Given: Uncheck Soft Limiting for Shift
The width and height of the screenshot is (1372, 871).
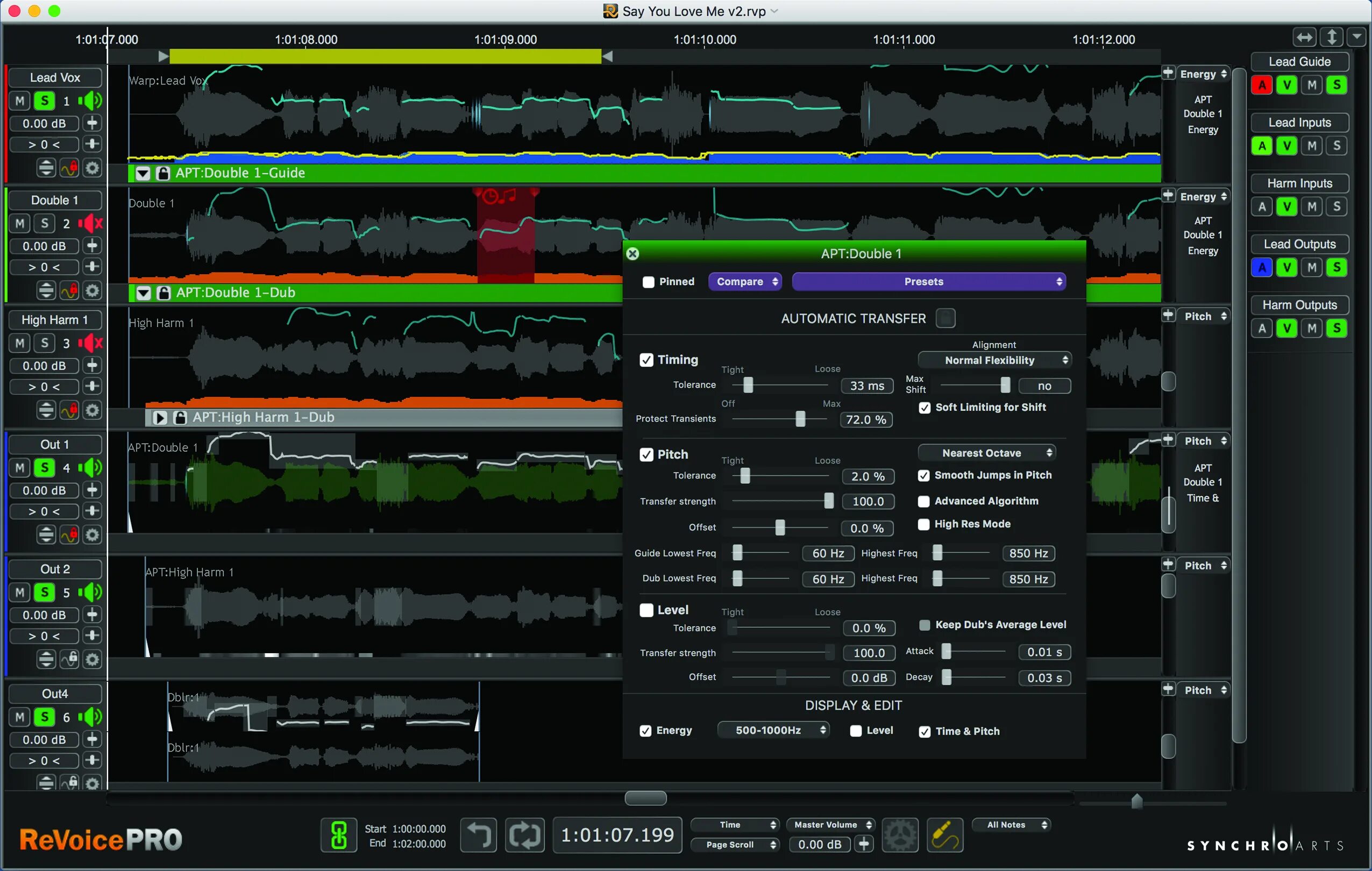Looking at the screenshot, I should (x=924, y=408).
